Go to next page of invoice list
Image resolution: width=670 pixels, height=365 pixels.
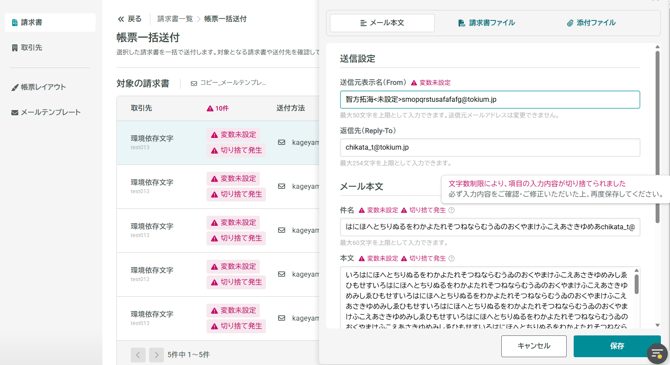pos(156,355)
